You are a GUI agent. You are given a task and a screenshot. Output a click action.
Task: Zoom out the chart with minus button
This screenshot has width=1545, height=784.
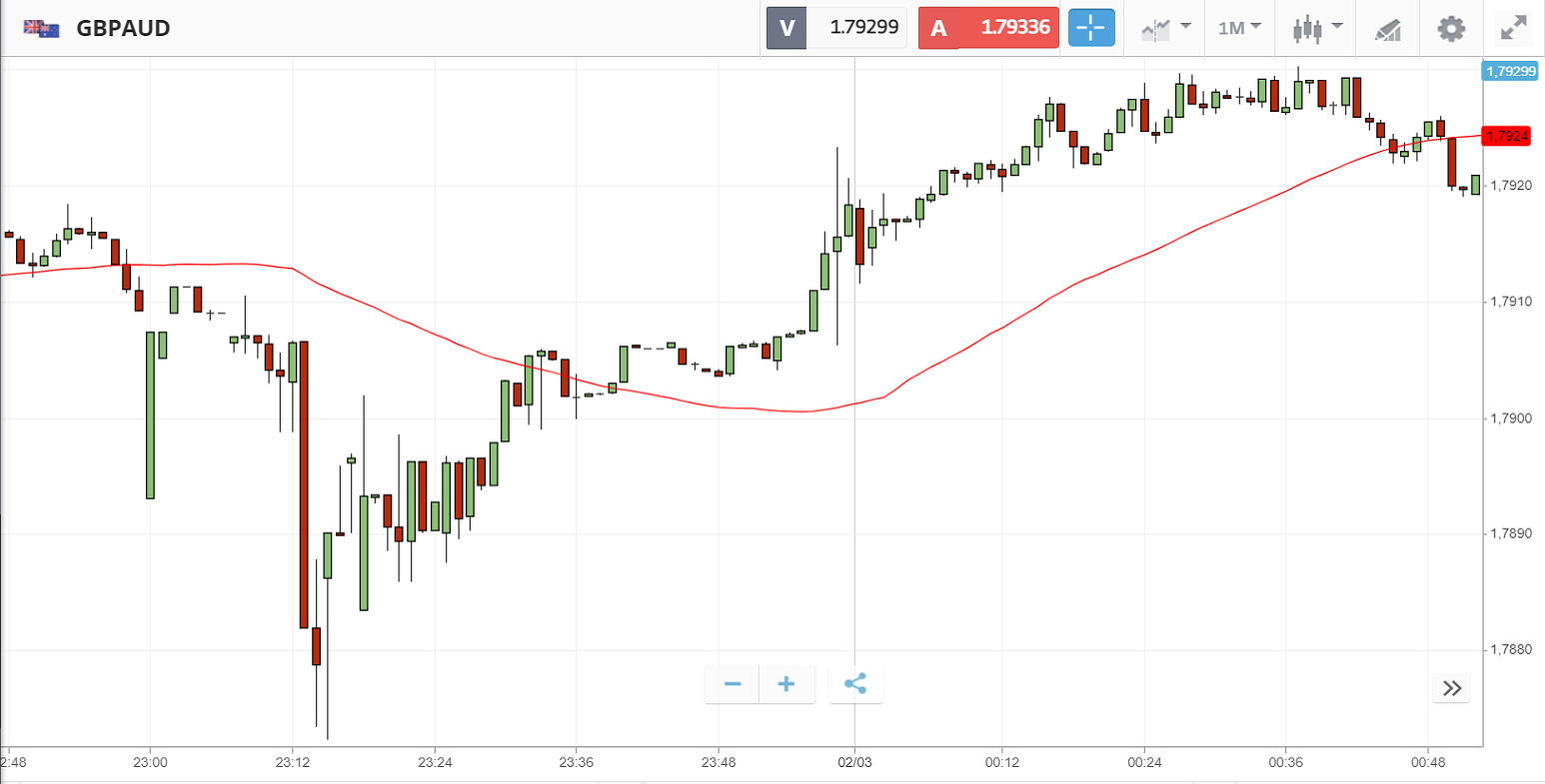pyautogui.click(x=733, y=684)
